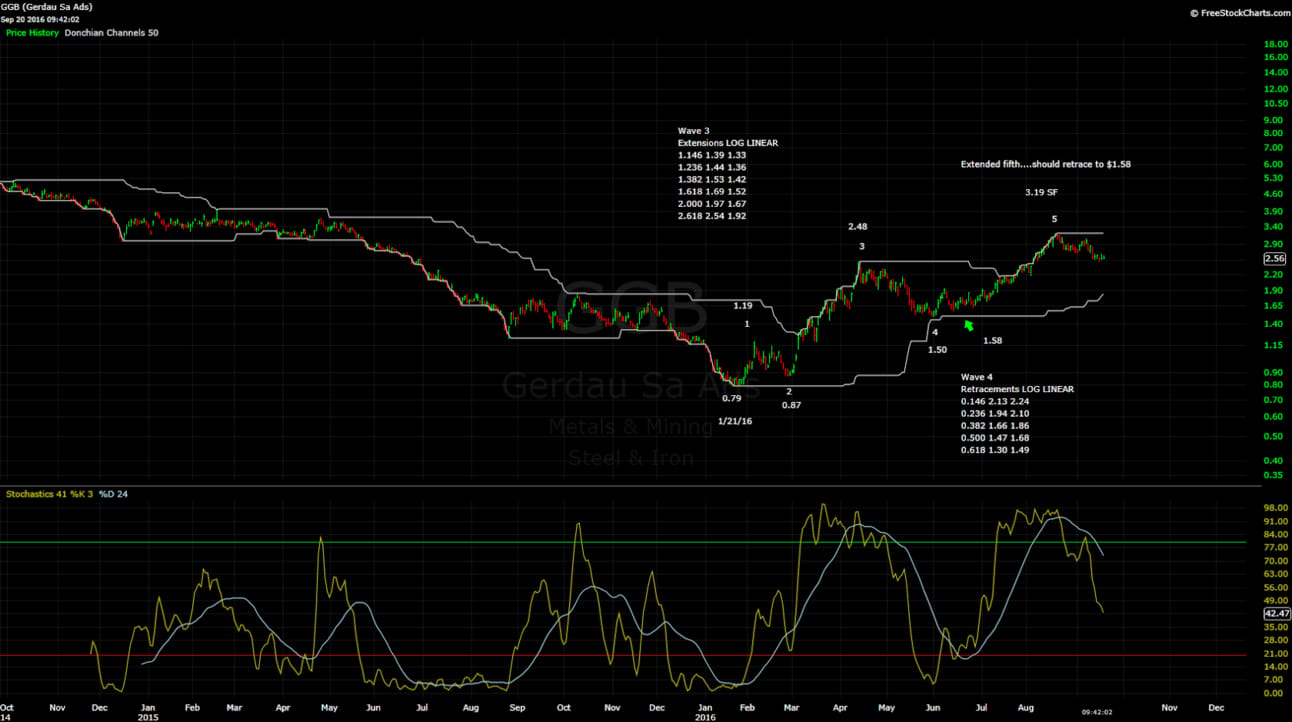Screen dimensions: 1292x722
Task: Visit the FreeStockCharts.com link
Action: pyautogui.click(x=1238, y=13)
